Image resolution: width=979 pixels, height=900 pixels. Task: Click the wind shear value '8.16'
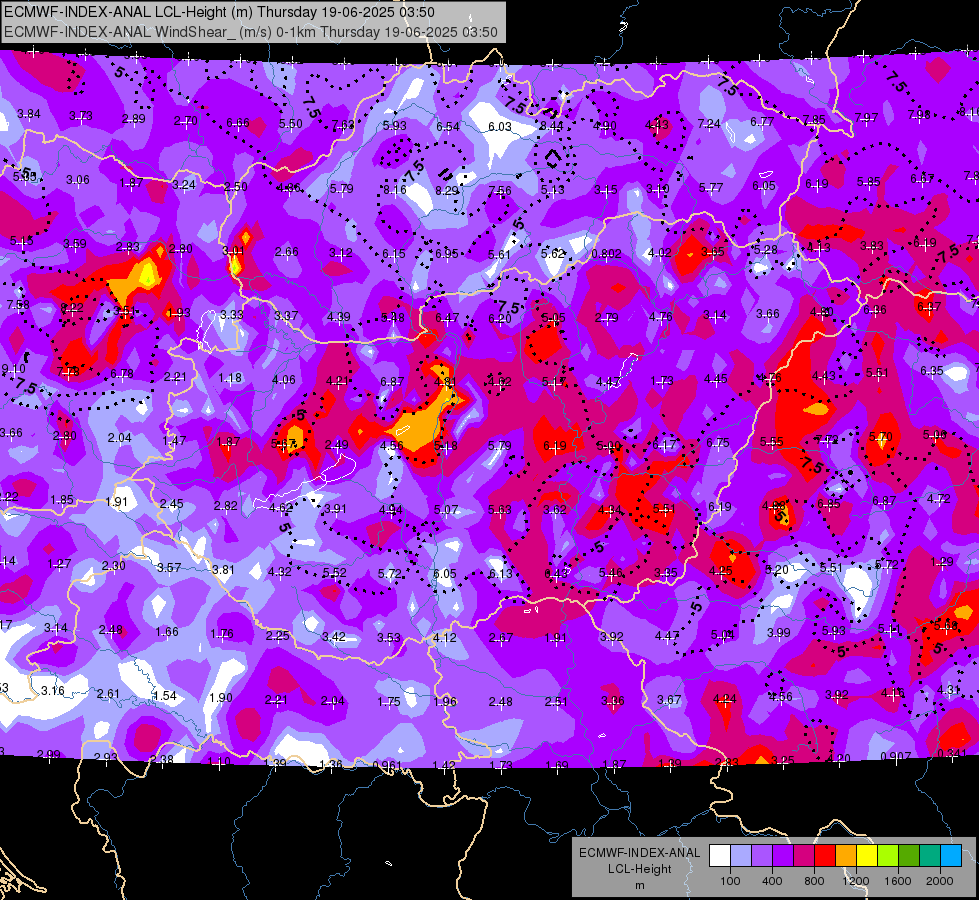coord(395,190)
